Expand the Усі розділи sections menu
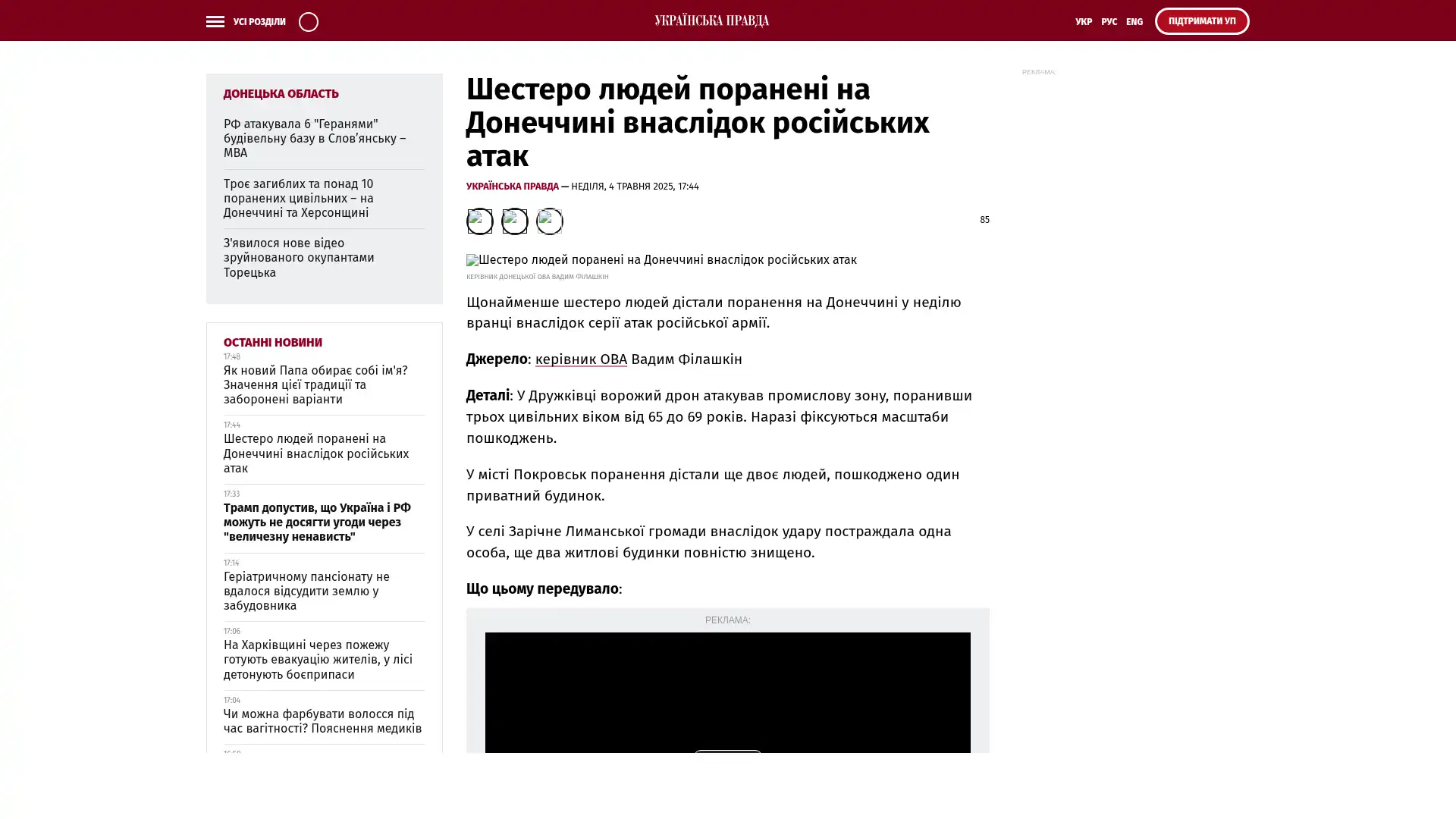1456x819 pixels. pyautogui.click(x=259, y=22)
